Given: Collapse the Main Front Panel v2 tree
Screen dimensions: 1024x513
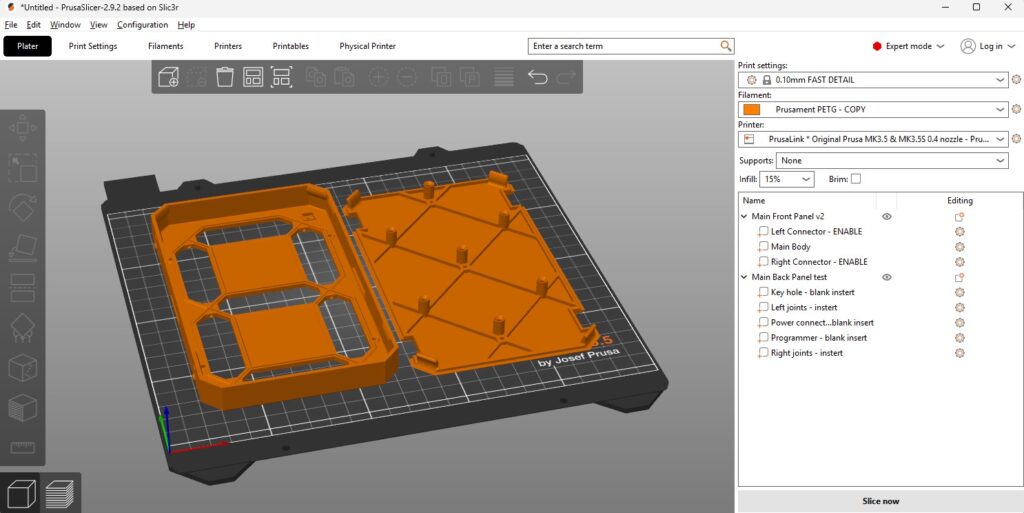Looking at the screenshot, I should click(744, 217).
